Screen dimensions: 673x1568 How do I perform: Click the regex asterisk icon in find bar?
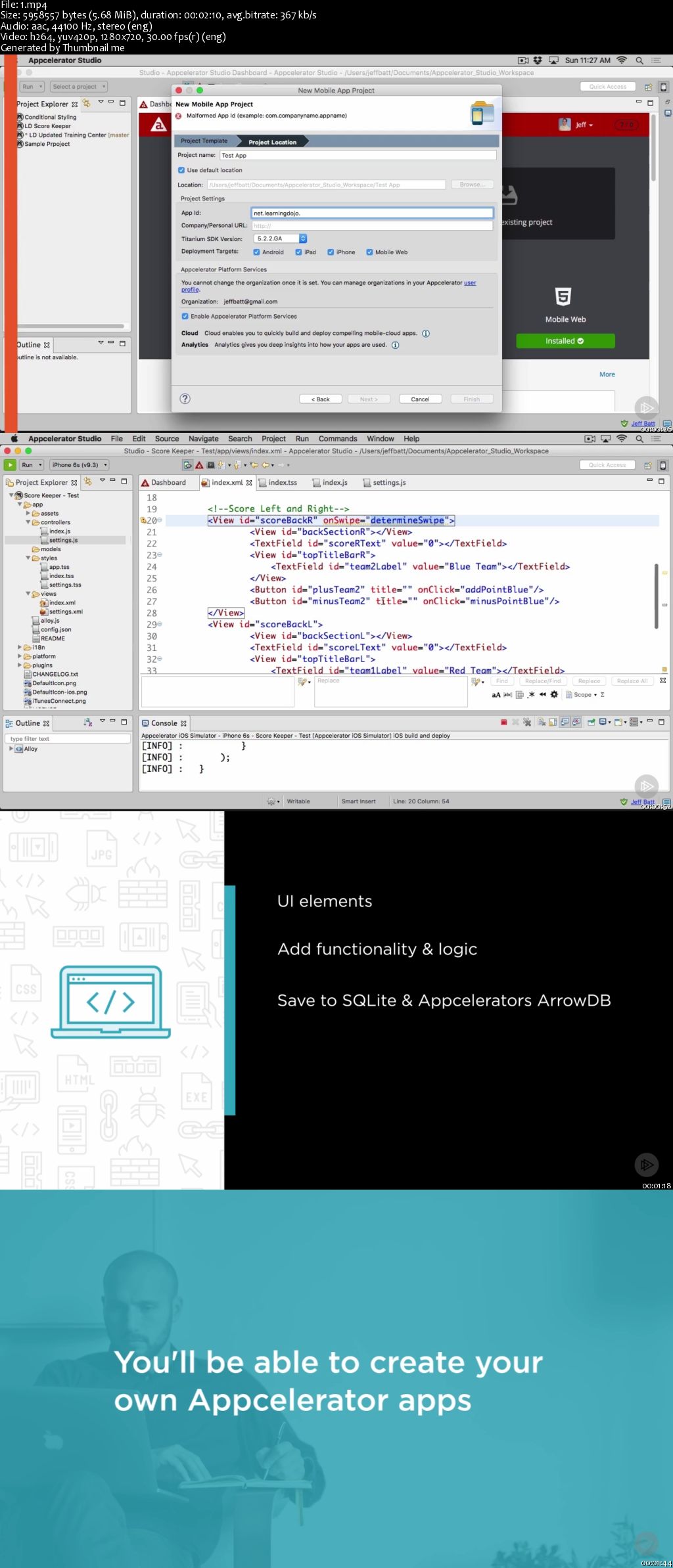click(531, 694)
